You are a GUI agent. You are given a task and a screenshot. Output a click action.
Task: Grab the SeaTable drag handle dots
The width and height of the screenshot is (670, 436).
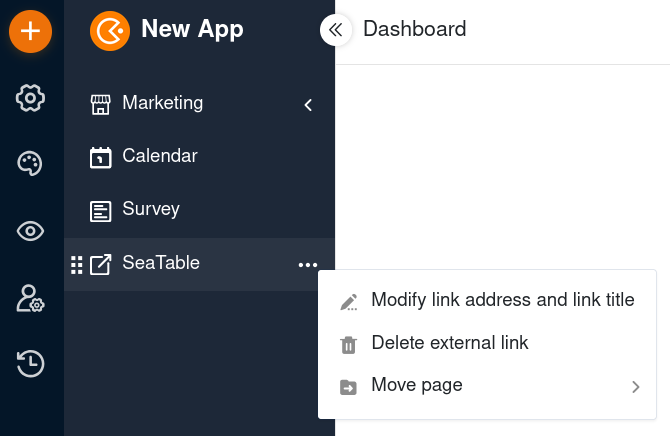click(76, 265)
